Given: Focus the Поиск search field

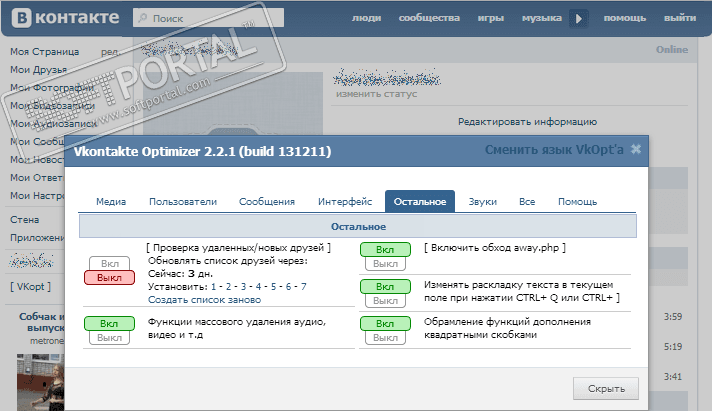Looking at the screenshot, I should pyautogui.click(x=208, y=18).
